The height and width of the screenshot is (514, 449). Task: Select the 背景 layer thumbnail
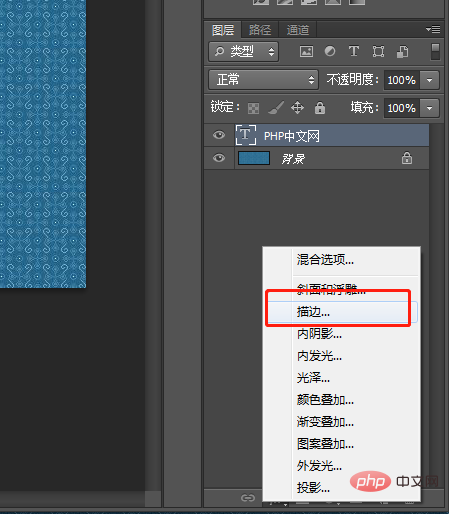[254, 158]
